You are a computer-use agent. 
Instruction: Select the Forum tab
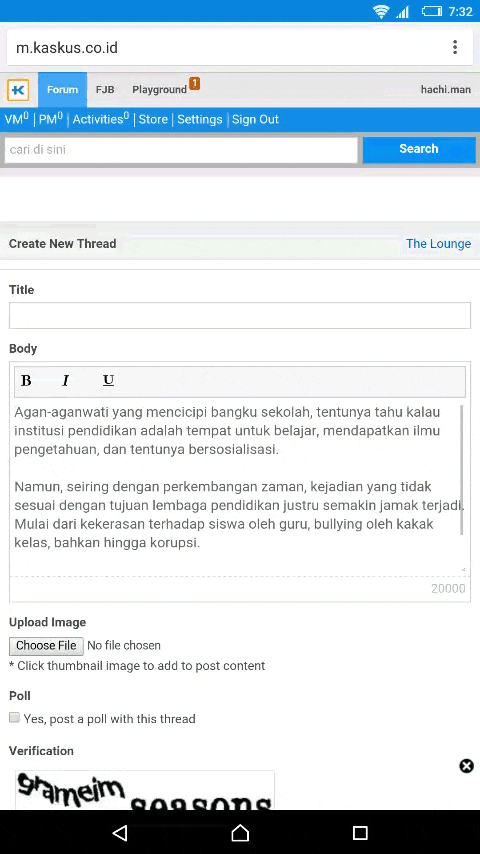click(x=62, y=90)
